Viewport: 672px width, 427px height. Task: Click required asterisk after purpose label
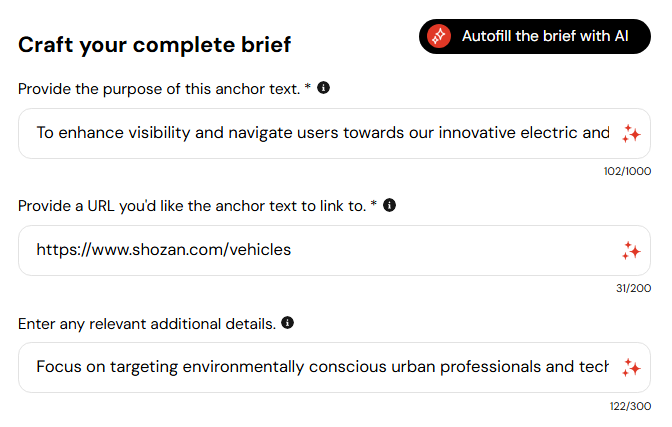click(x=308, y=86)
